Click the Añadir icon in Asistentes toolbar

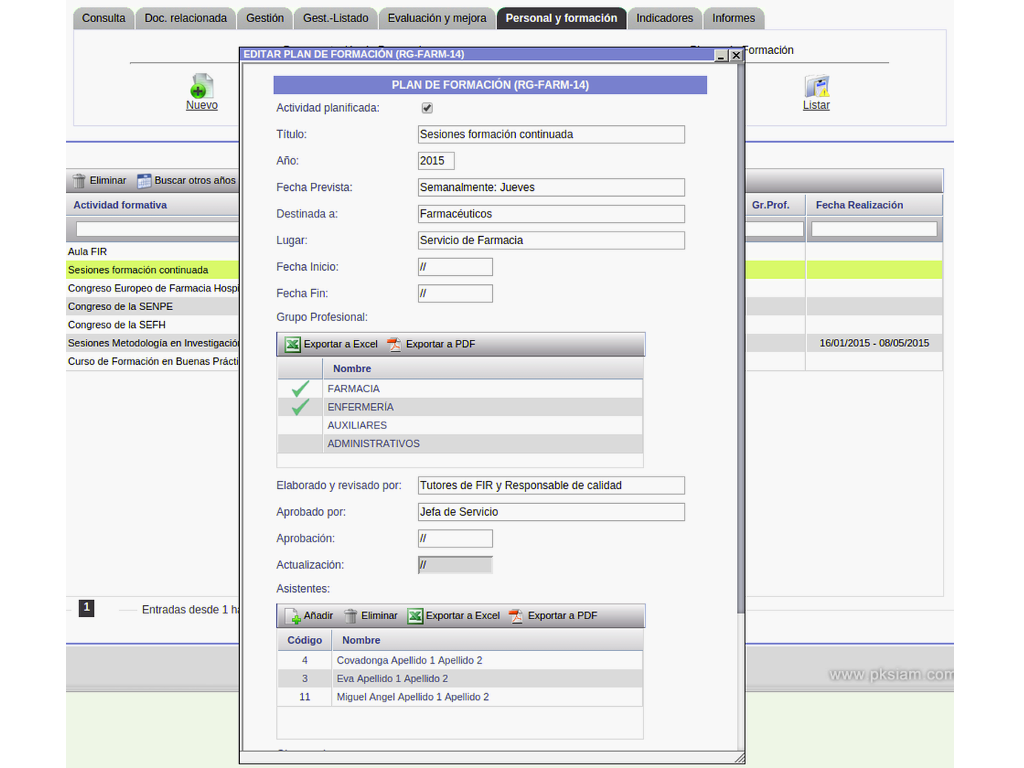(293, 616)
